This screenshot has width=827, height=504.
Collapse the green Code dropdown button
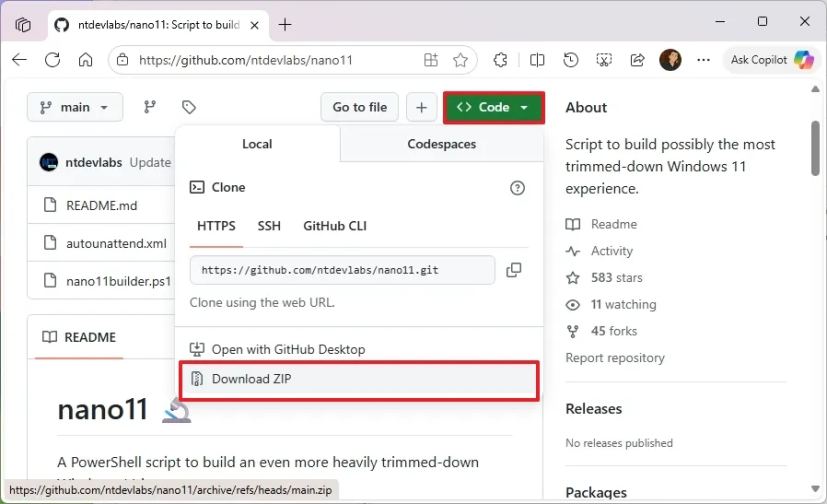pyautogui.click(x=493, y=107)
